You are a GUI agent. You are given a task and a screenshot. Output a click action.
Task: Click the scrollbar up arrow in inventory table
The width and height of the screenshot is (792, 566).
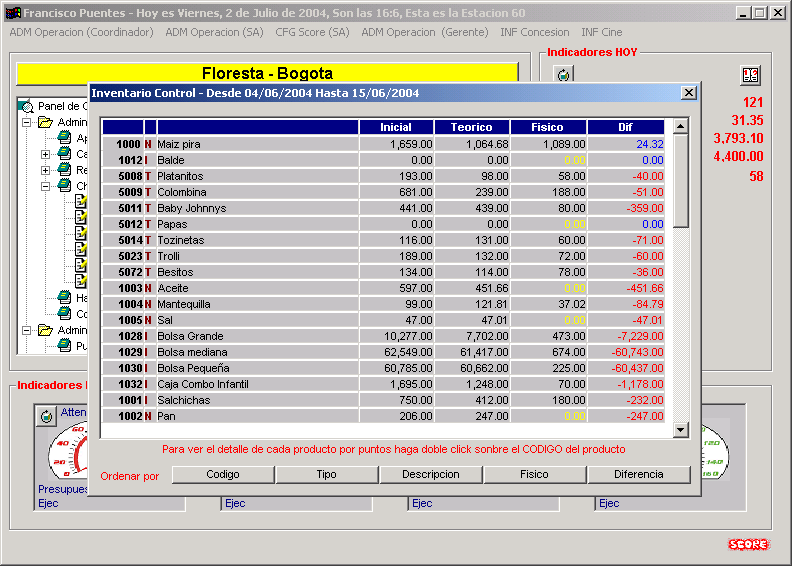[x=681, y=126]
